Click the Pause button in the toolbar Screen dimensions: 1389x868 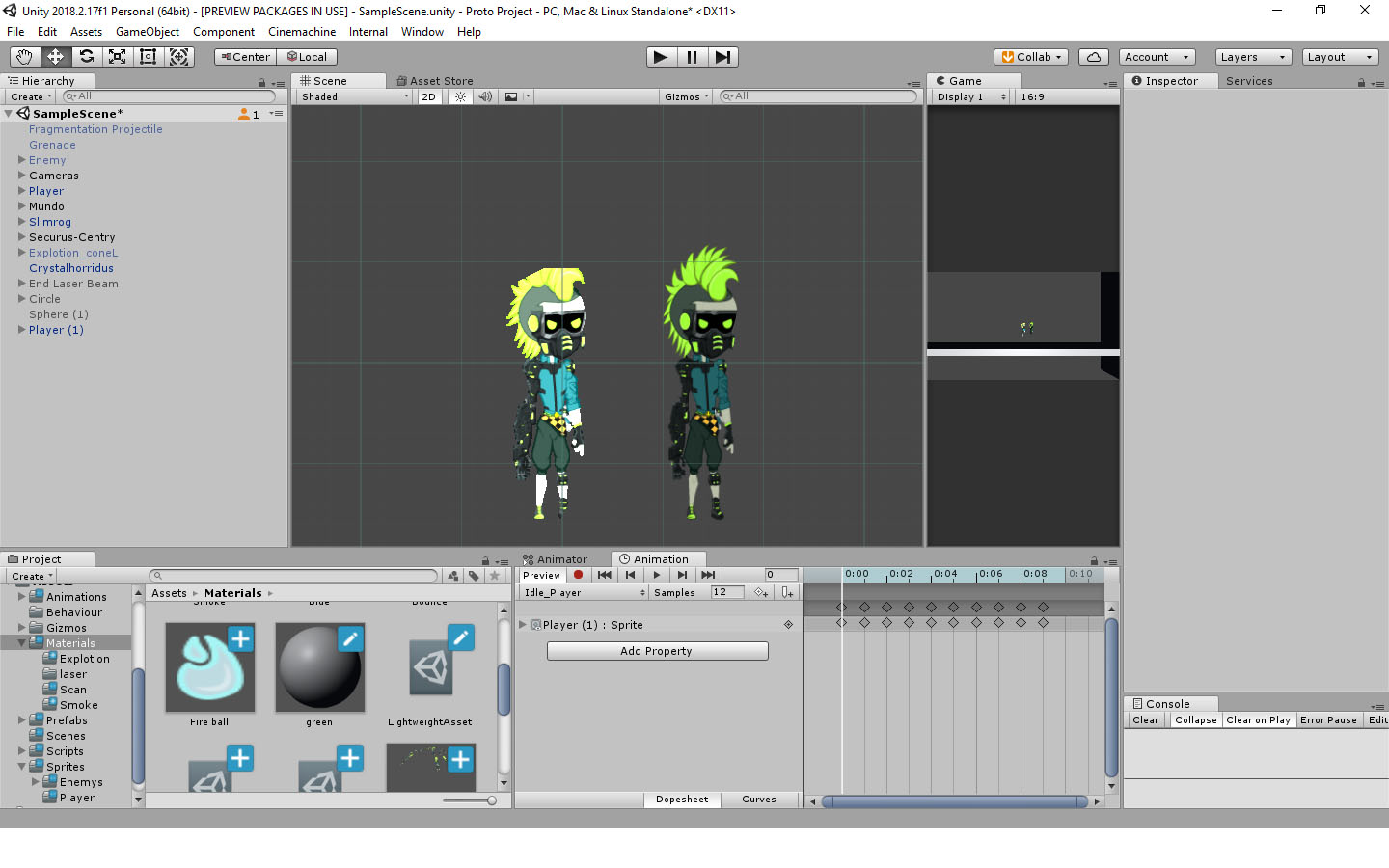[693, 57]
